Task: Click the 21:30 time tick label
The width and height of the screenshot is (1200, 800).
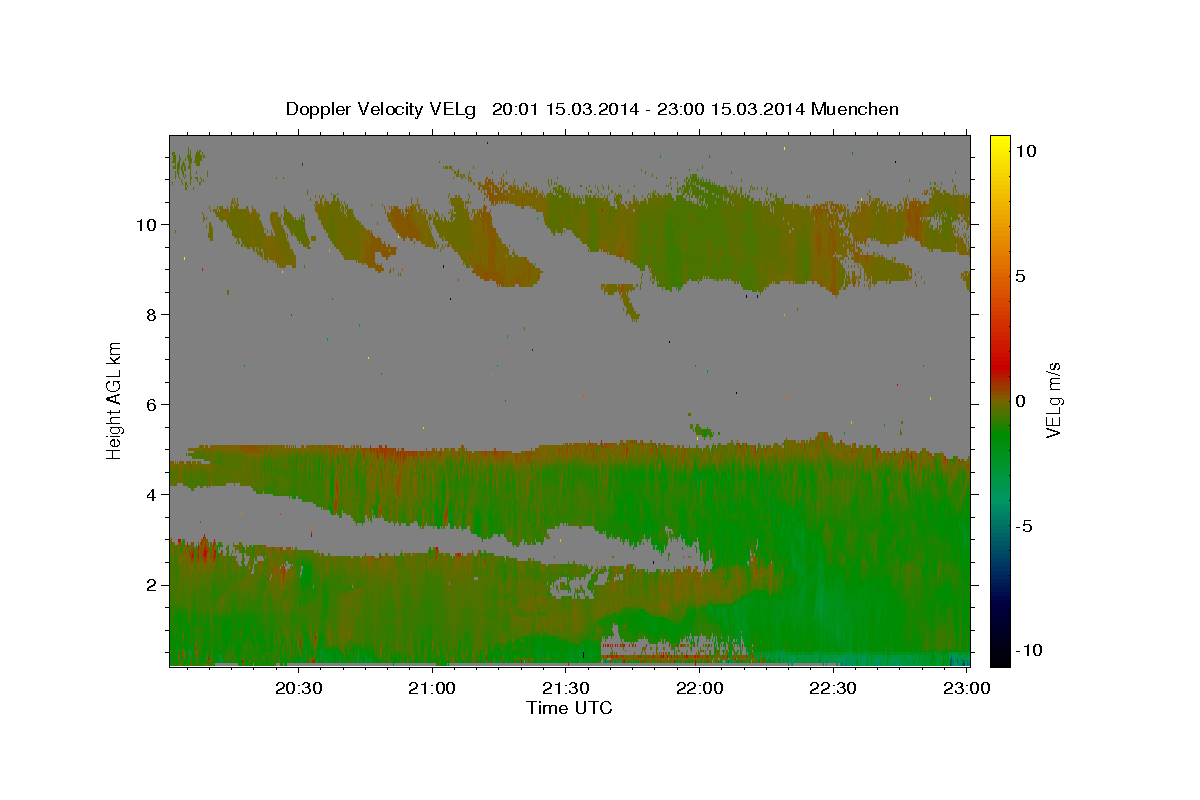Action: (566, 688)
